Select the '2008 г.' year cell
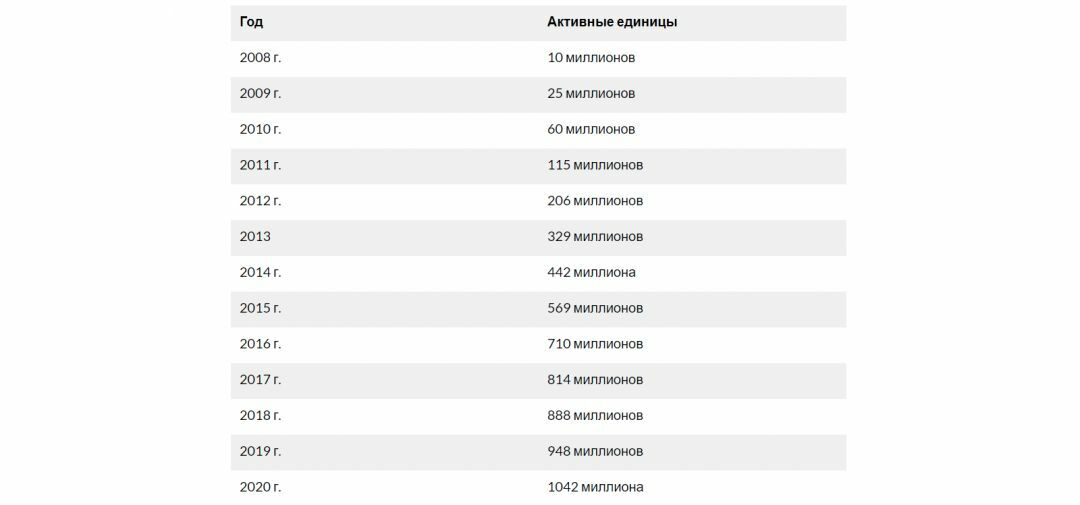This screenshot has width=1080, height=505. pos(260,58)
